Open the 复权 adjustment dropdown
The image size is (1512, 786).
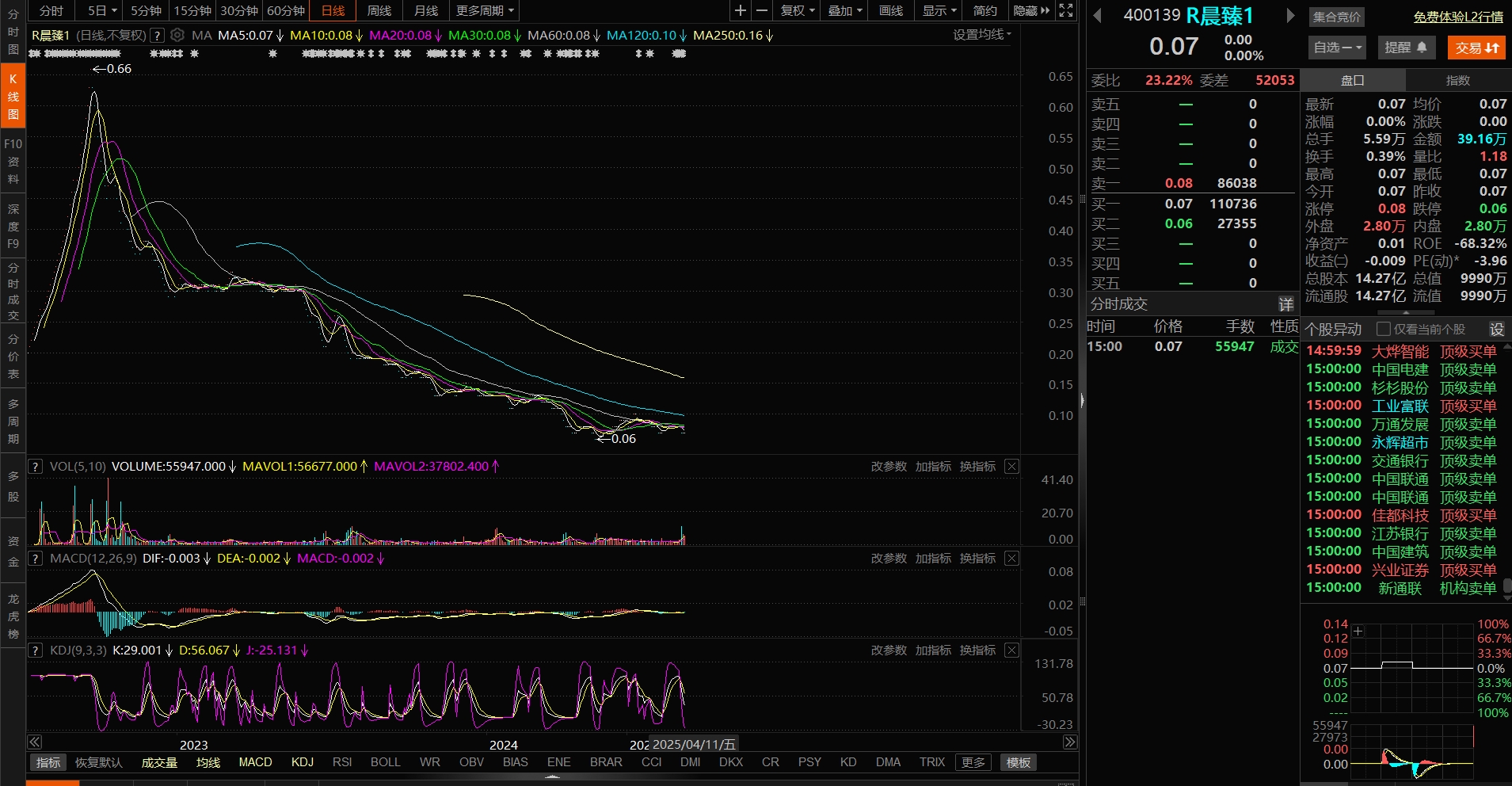(x=798, y=10)
